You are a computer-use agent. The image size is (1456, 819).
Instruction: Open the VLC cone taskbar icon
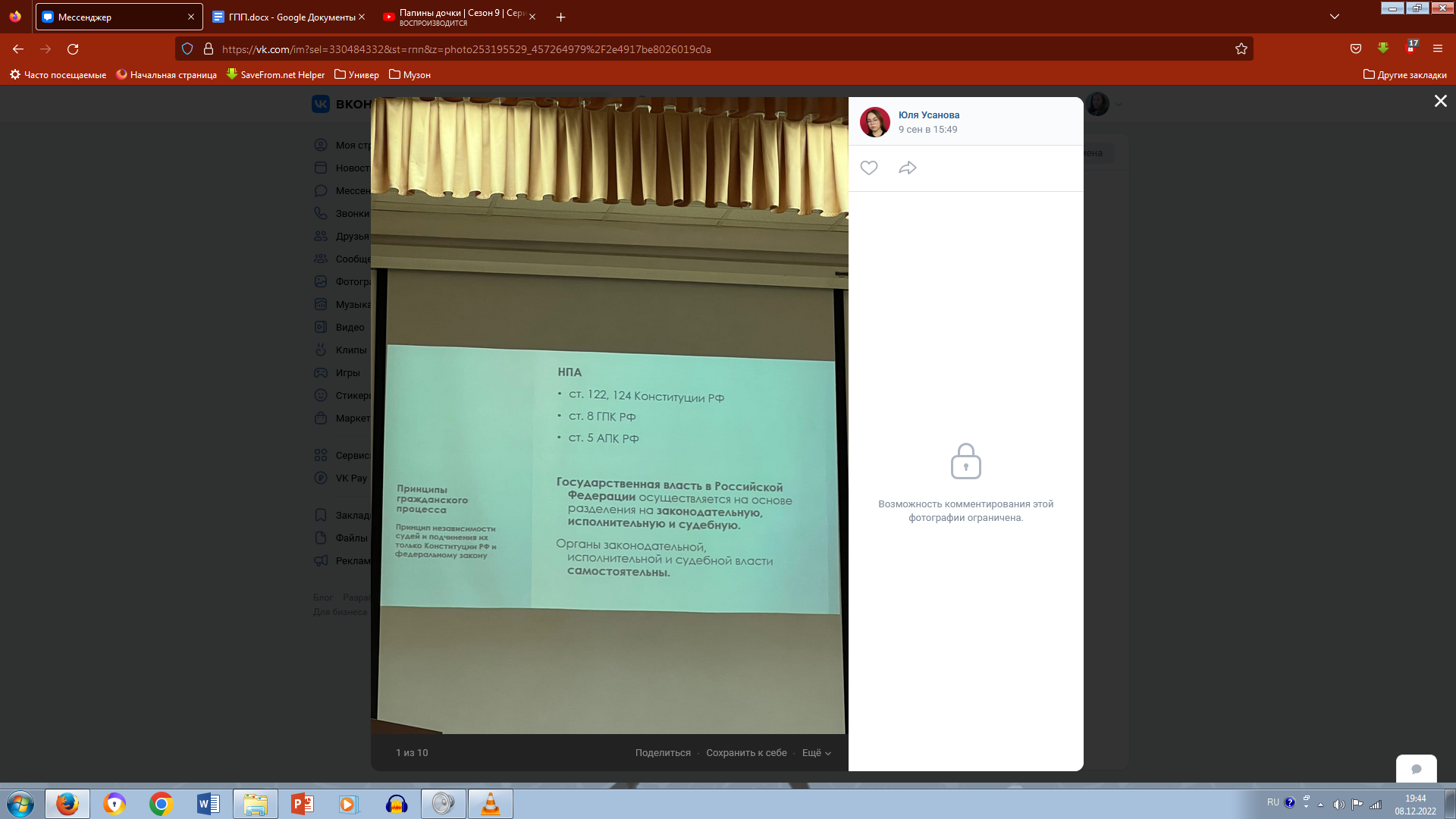coord(491,804)
